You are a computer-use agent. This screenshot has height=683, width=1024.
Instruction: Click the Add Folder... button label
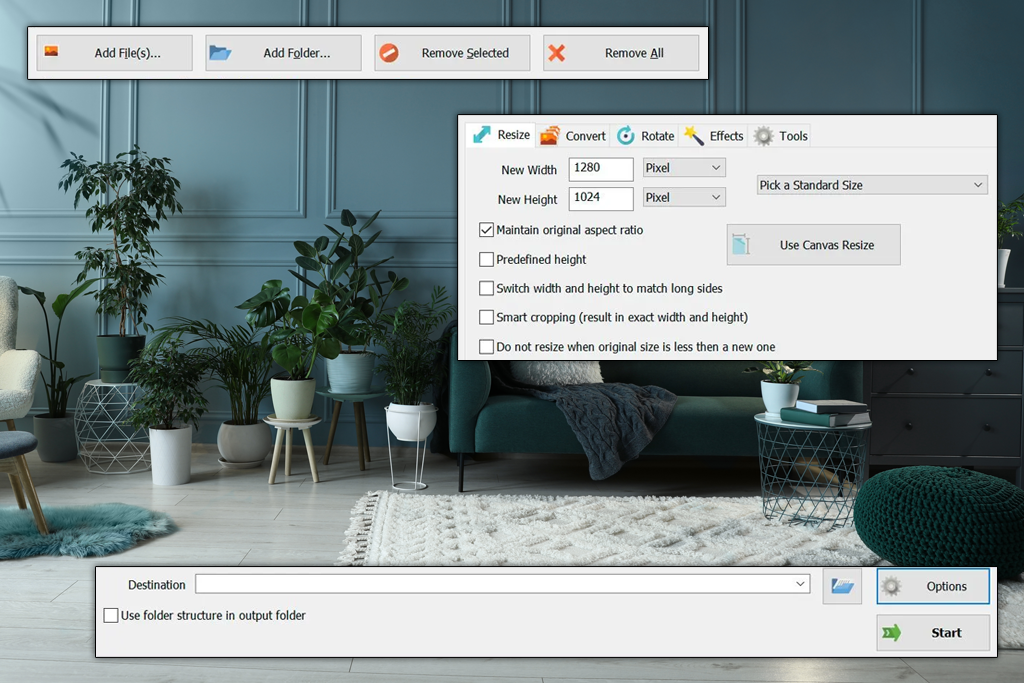(x=296, y=53)
